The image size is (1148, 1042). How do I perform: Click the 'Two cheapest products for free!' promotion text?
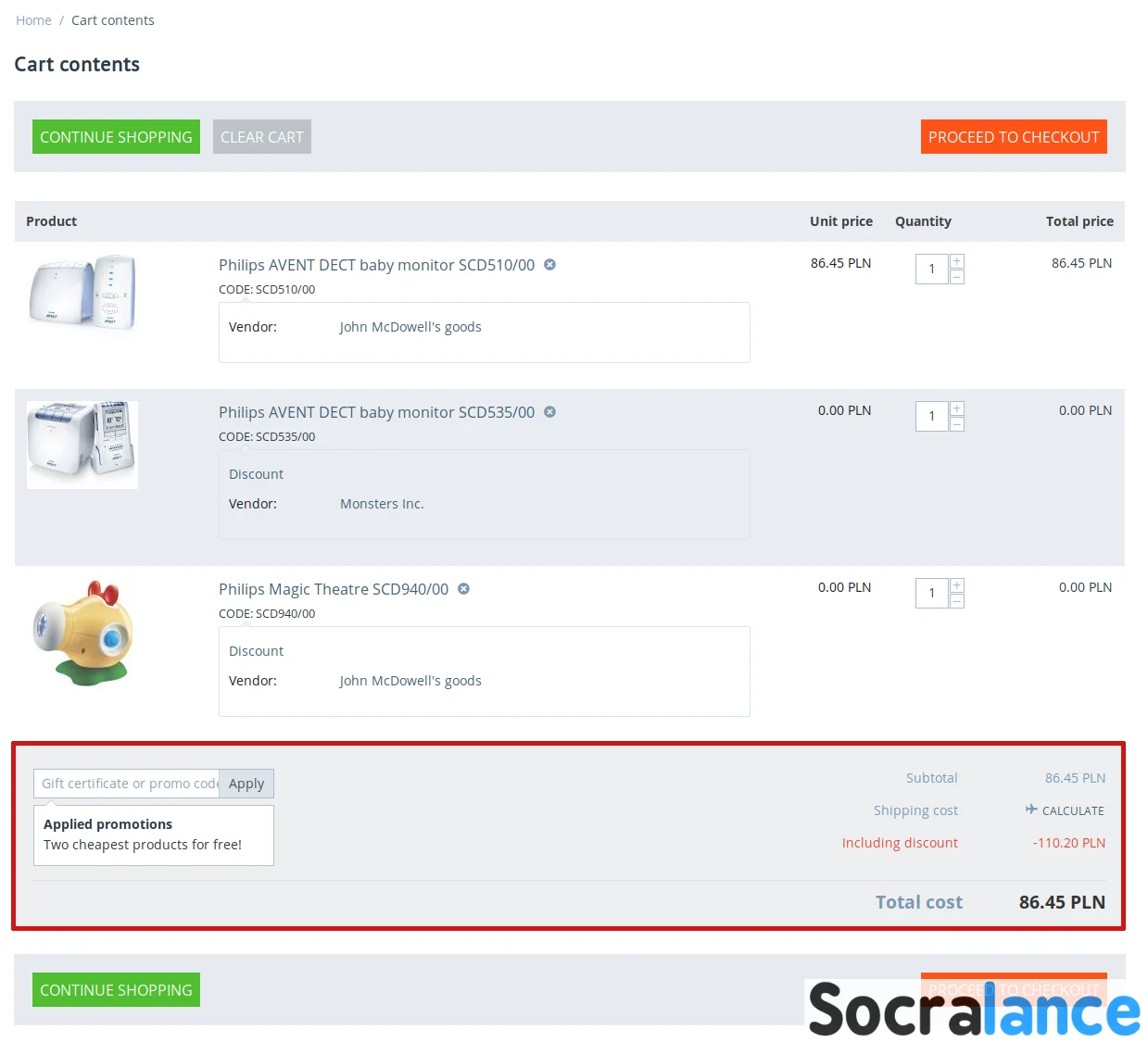[x=143, y=845]
